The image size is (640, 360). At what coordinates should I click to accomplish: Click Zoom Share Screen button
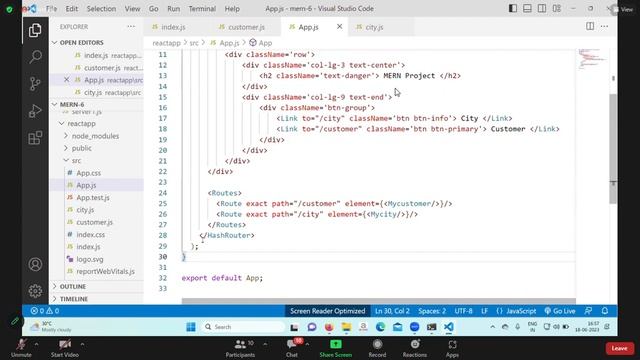(336, 349)
